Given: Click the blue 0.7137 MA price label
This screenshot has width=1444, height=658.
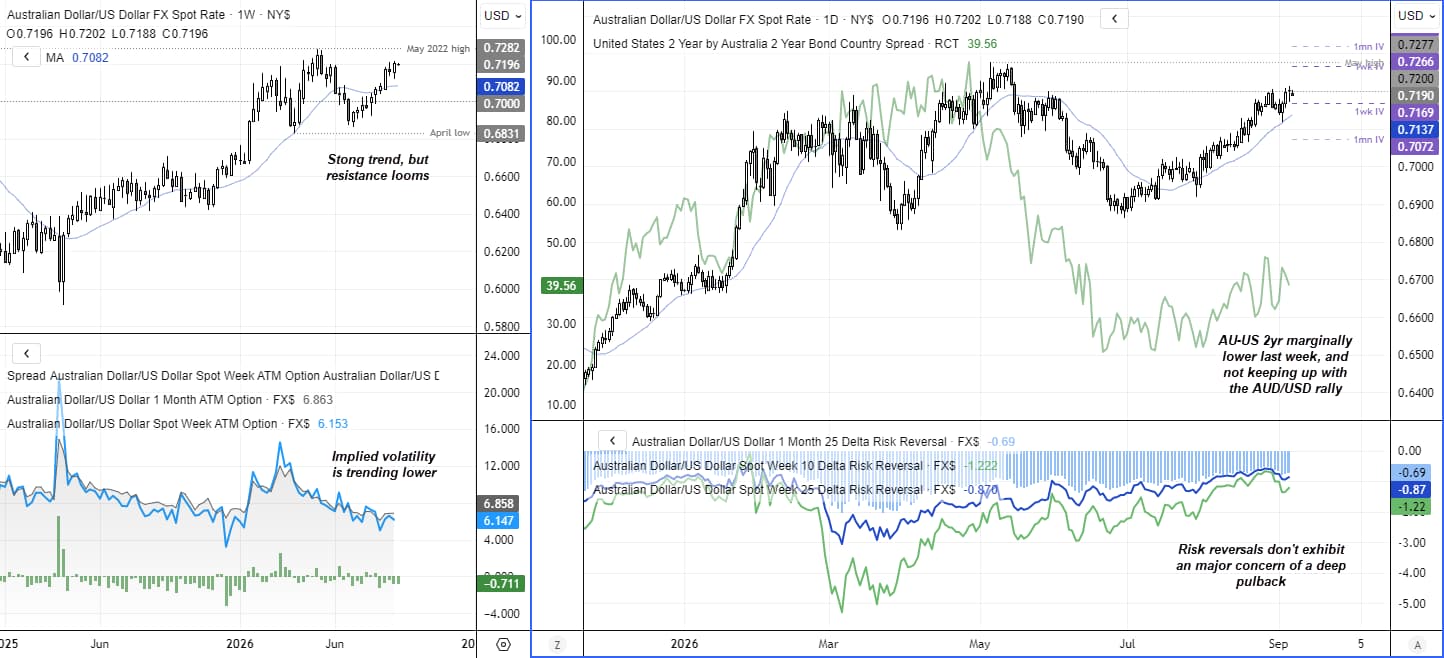Looking at the screenshot, I should 1414,129.
